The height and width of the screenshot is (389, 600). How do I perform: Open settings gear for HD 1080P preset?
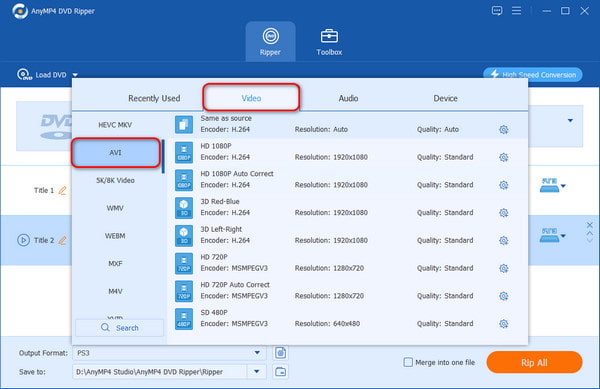tap(504, 157)
